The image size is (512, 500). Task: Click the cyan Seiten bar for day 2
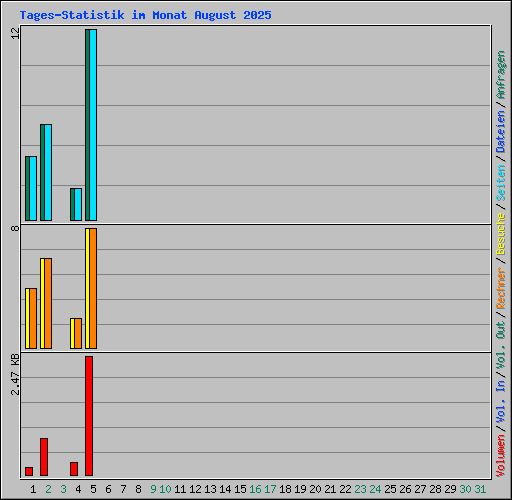[x=48, y=172]
